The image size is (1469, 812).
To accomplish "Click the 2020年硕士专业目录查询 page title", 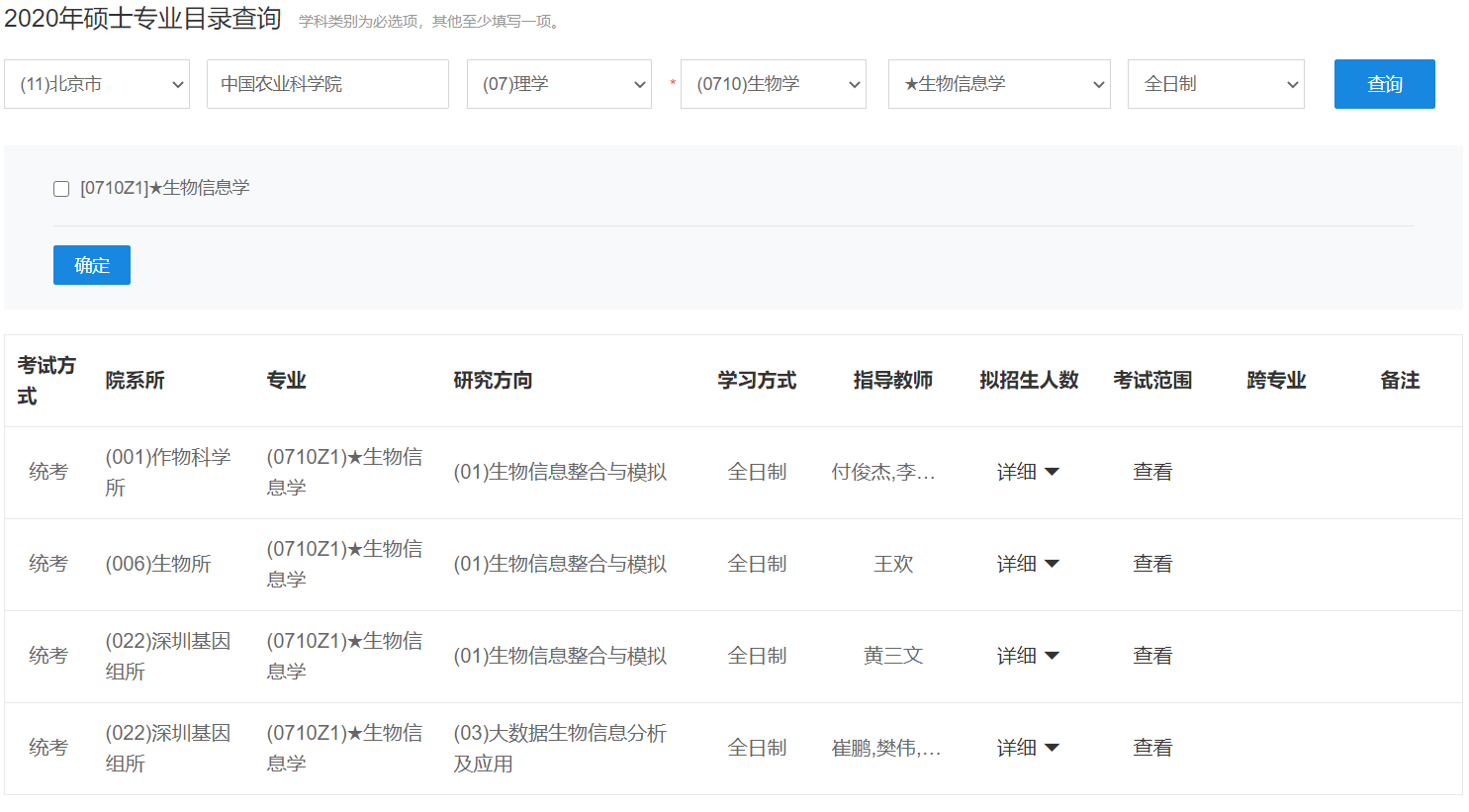I will [x=143, y=18].
